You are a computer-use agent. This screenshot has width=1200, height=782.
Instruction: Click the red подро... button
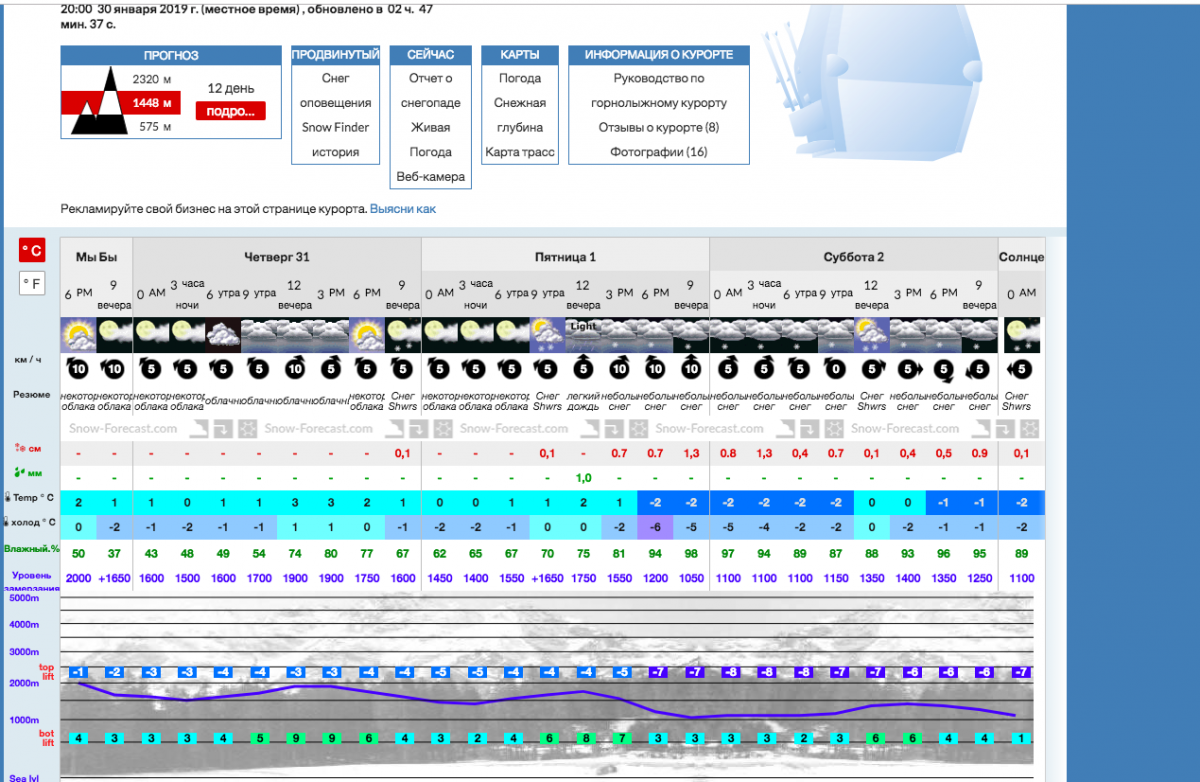click(x=230, y=111)
